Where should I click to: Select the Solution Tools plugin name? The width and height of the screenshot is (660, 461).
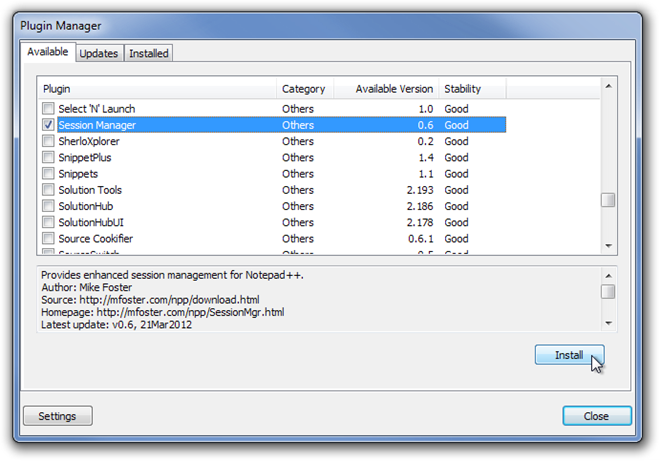(90, 190)
